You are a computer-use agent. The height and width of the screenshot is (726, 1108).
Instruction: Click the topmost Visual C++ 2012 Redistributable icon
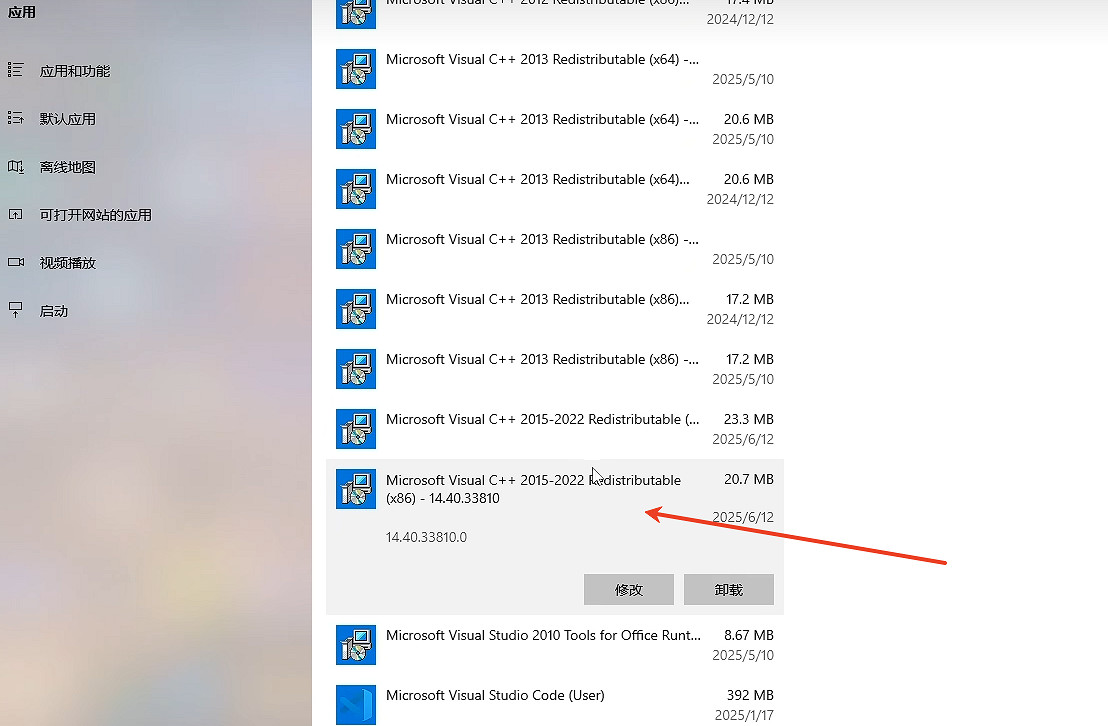tap(356, 10)
